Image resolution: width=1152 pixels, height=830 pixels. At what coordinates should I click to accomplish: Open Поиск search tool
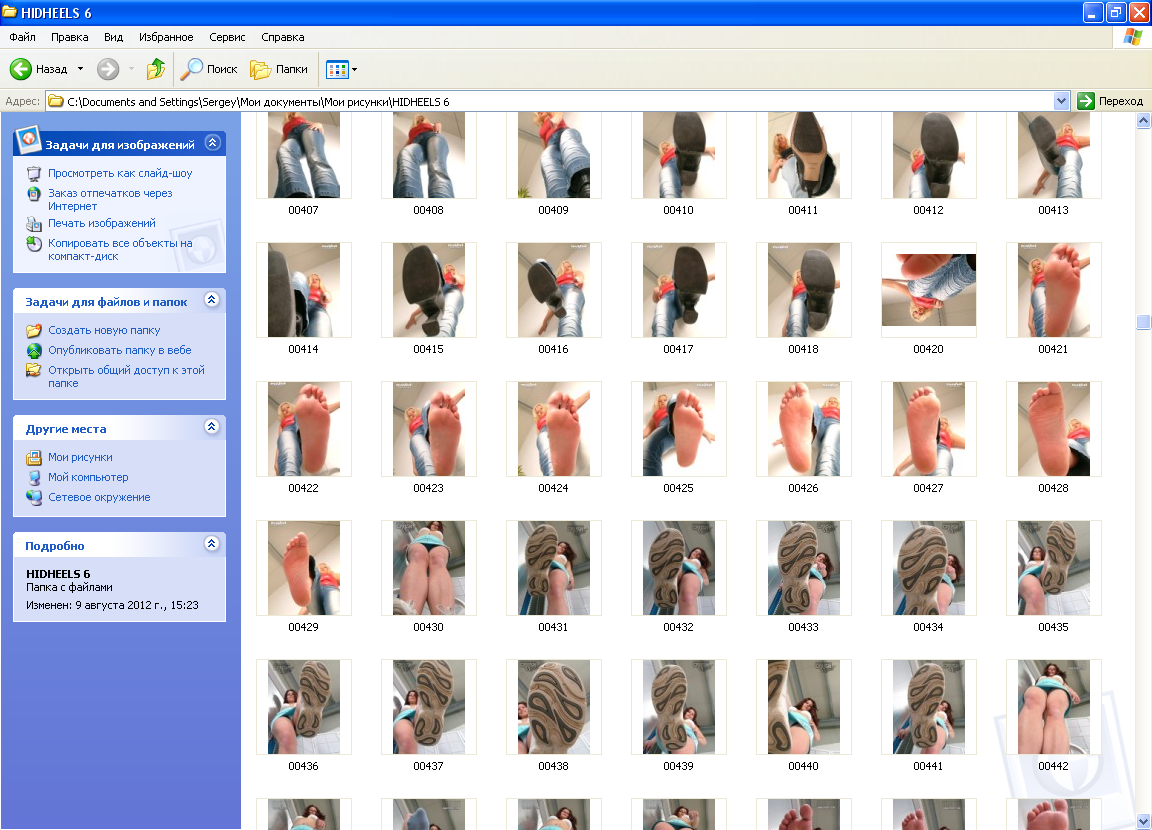pyautogui.click(x=209, y=69)
